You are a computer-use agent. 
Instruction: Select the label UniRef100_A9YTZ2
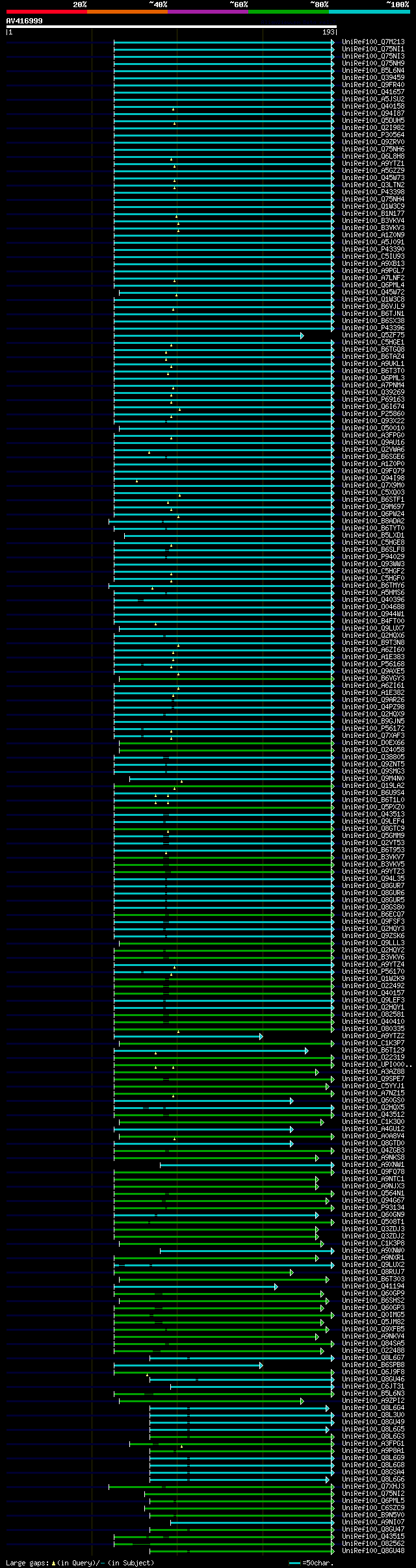[373, 1036]
